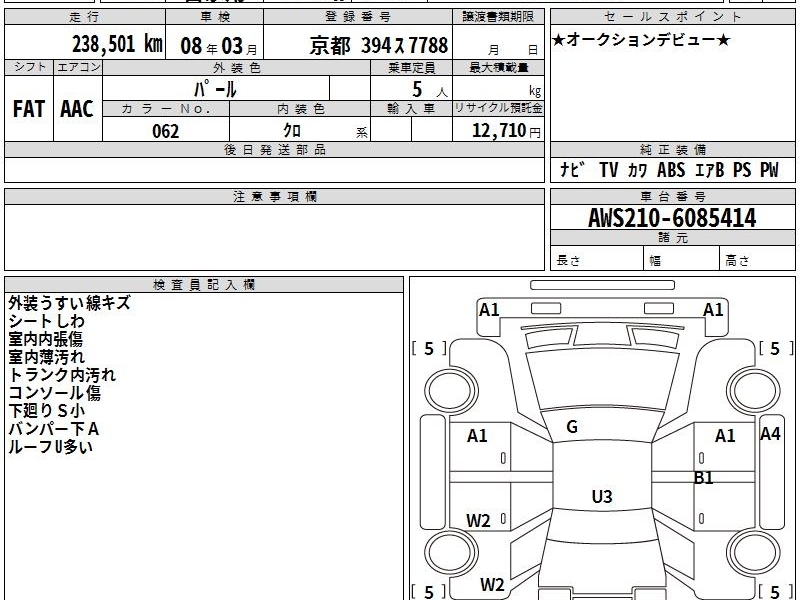Screen dimensions: 800x600
Task: Click the 高さ height field
Action: pyautogui.click(x=758, y=259)
